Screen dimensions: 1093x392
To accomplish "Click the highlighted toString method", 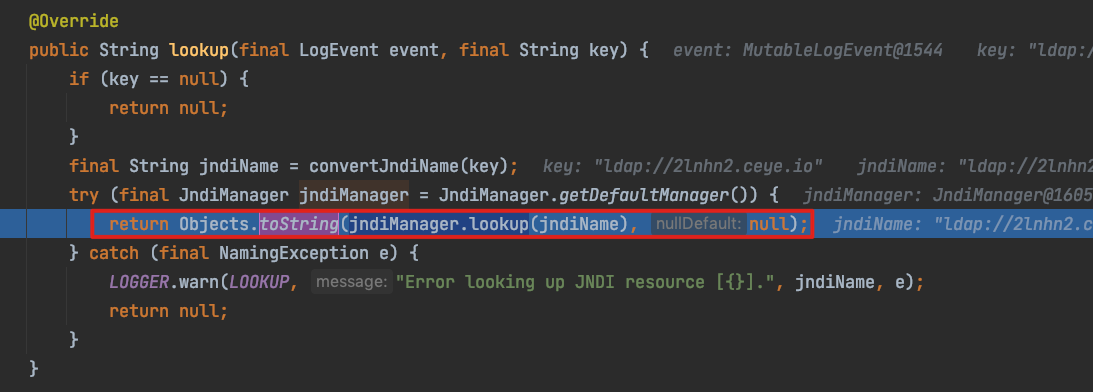I will coord(299,224).
